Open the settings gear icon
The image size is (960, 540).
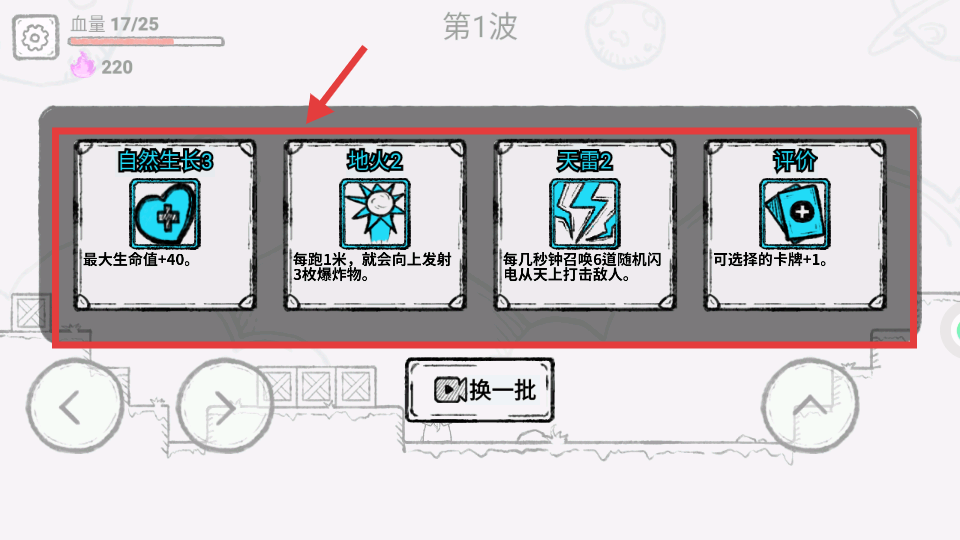pos(36,38)
